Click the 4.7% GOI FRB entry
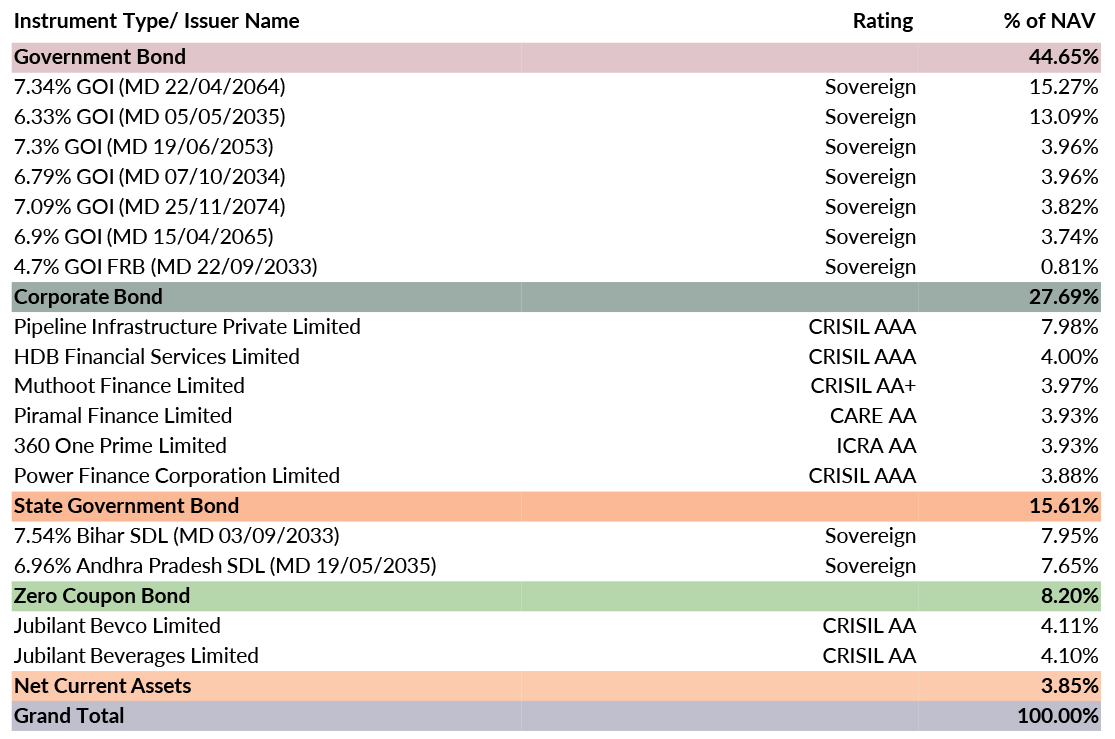 coord(165,267)
